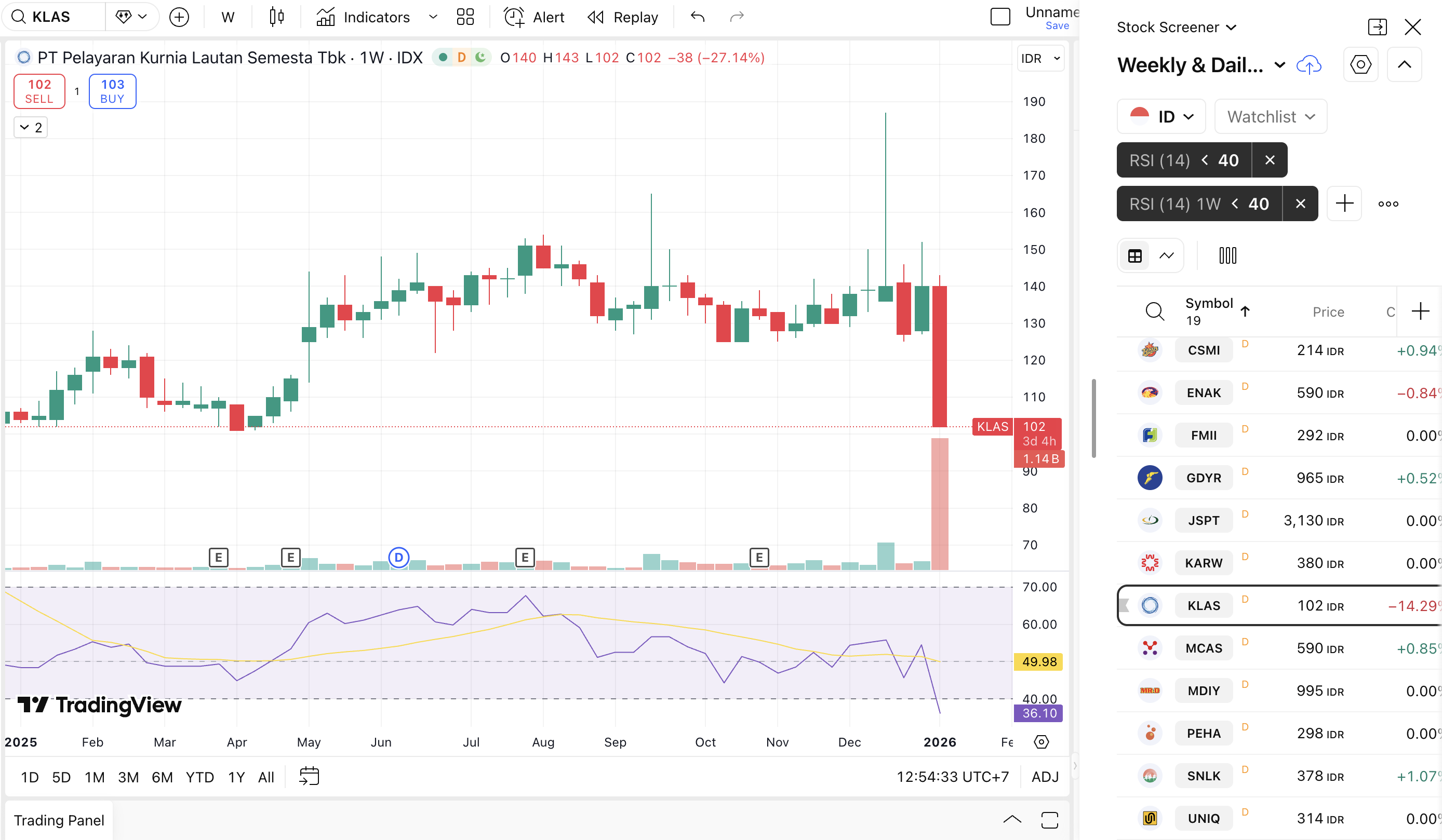Viewport: 1442px width, 840px height.
Task: Select GDYR row in screener list
Action: 1204,478
